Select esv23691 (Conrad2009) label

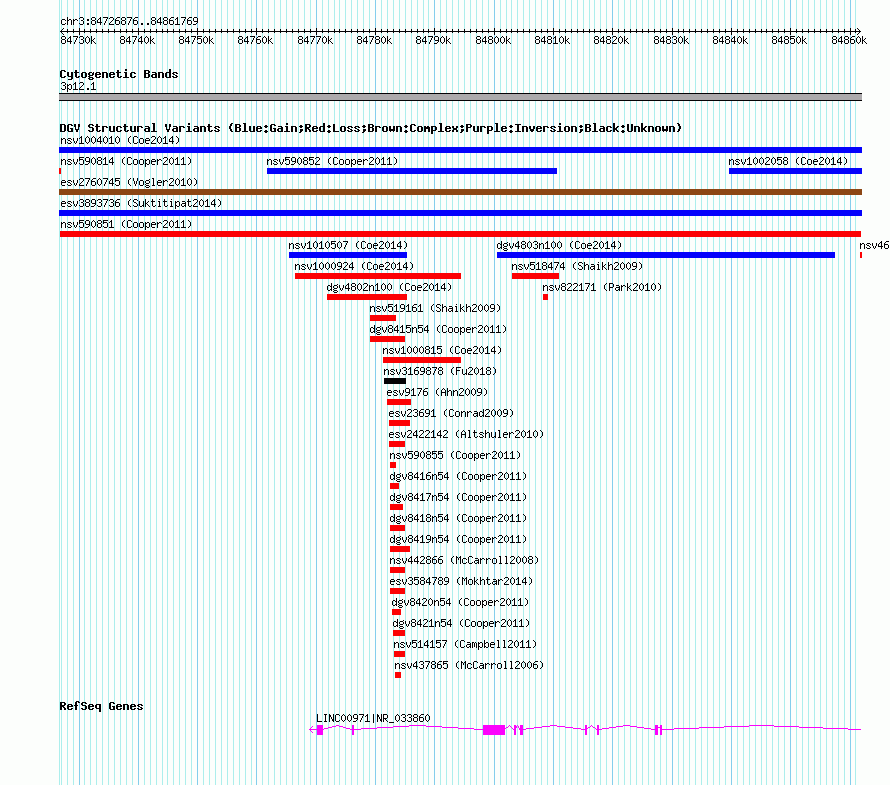[451, 413]
